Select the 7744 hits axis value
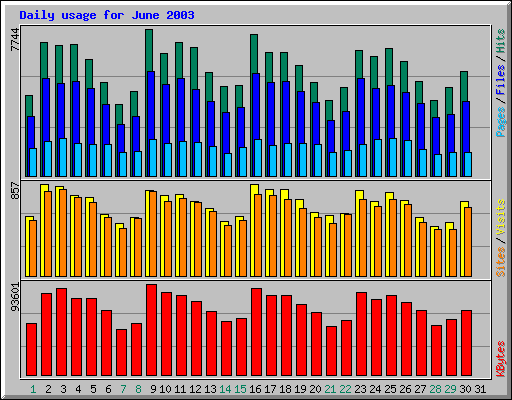512x400 pixels. (15, 40)
